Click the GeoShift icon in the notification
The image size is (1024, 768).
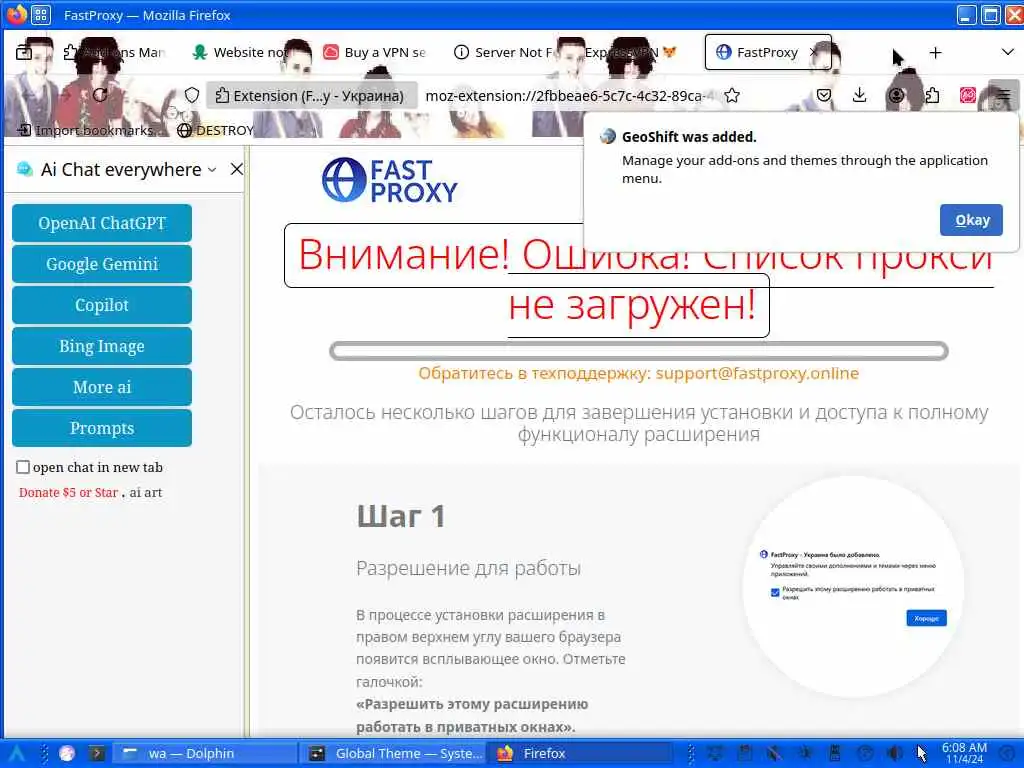[x=608, y=136]
